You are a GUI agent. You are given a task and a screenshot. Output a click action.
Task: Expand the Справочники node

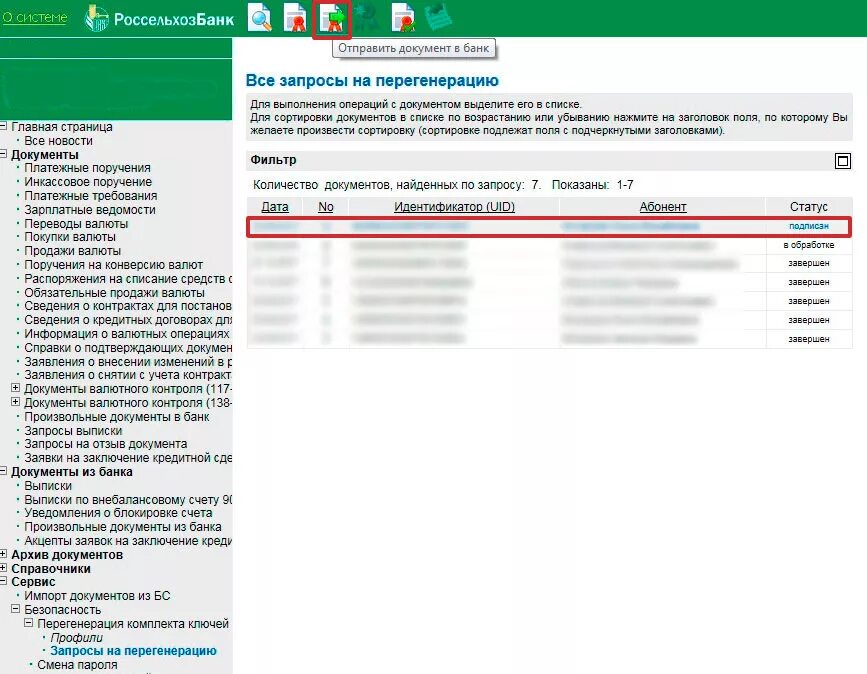3,567
